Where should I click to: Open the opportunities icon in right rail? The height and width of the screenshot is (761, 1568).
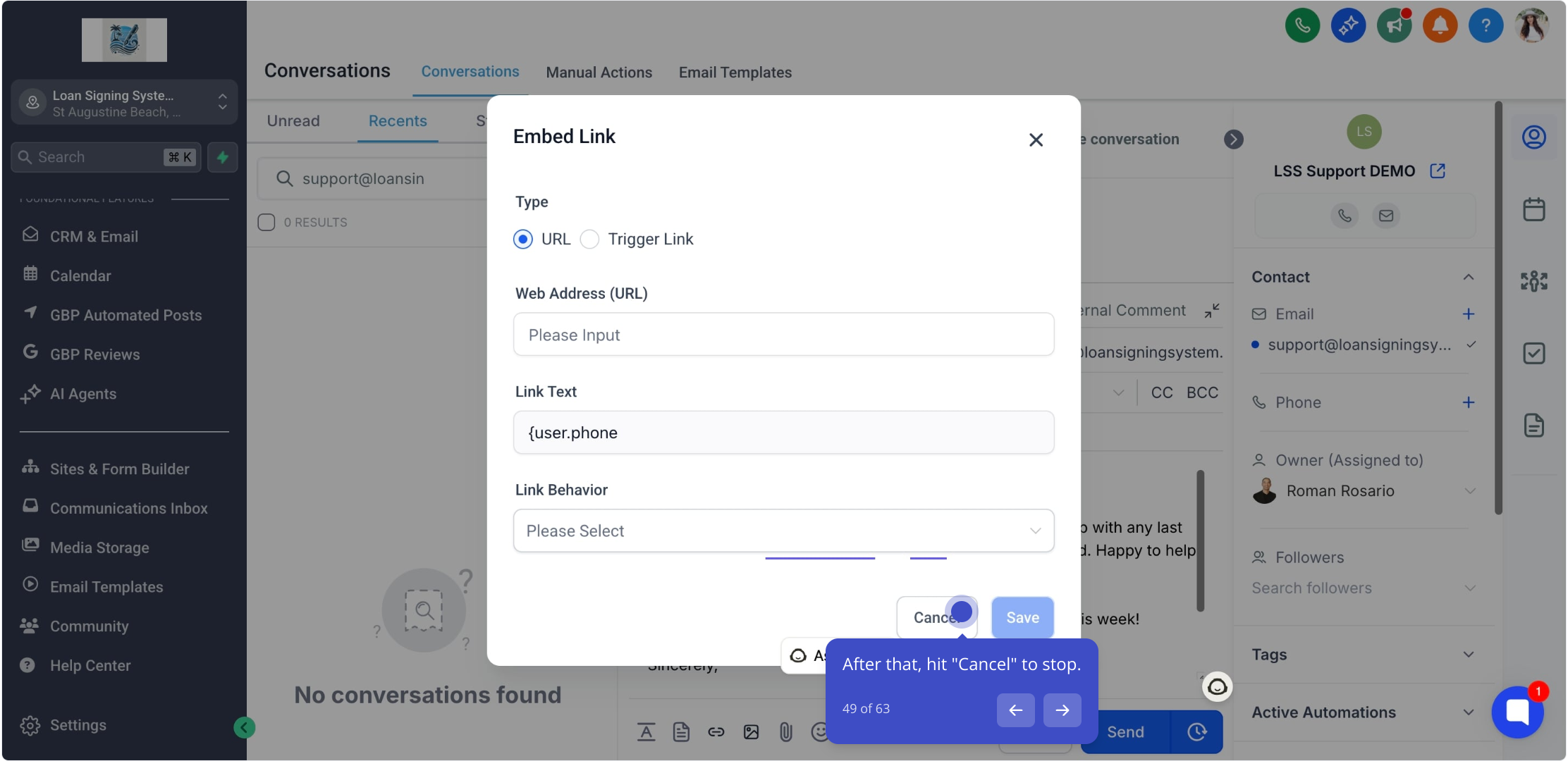1534,281
